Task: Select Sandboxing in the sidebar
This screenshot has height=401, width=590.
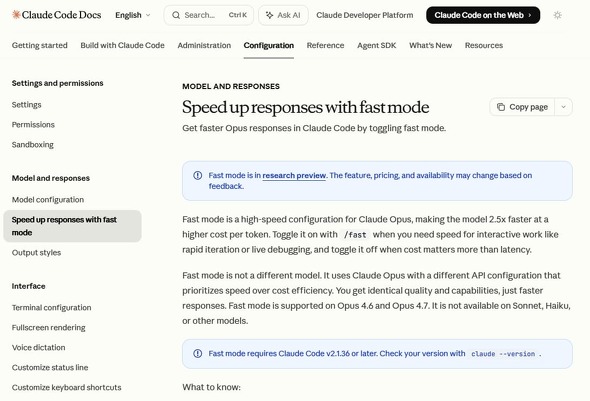Action: pyautogui.click(x=32, y=144)
